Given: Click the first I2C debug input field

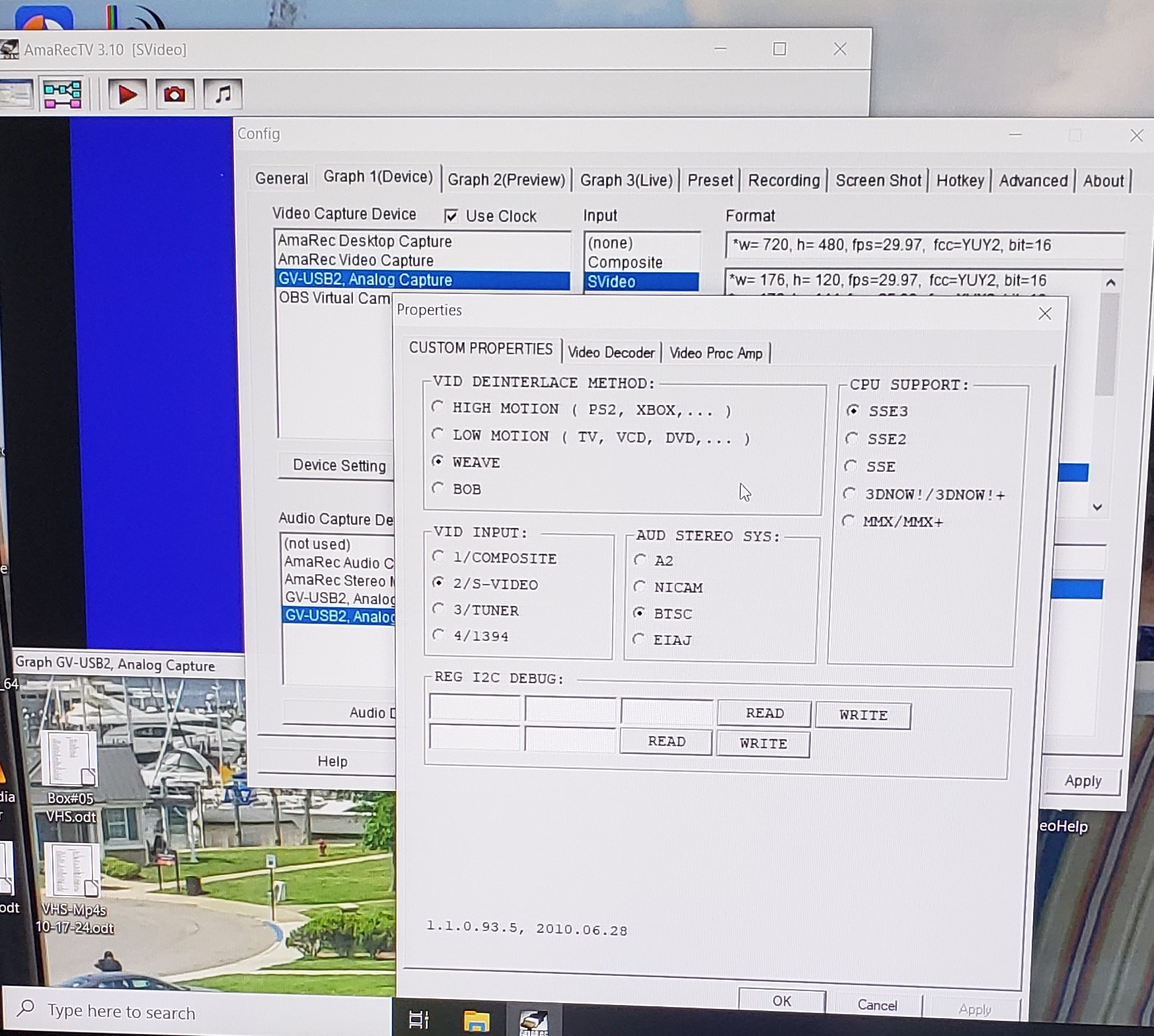Looking at the screenshot, I should click(x=475, y=708).
